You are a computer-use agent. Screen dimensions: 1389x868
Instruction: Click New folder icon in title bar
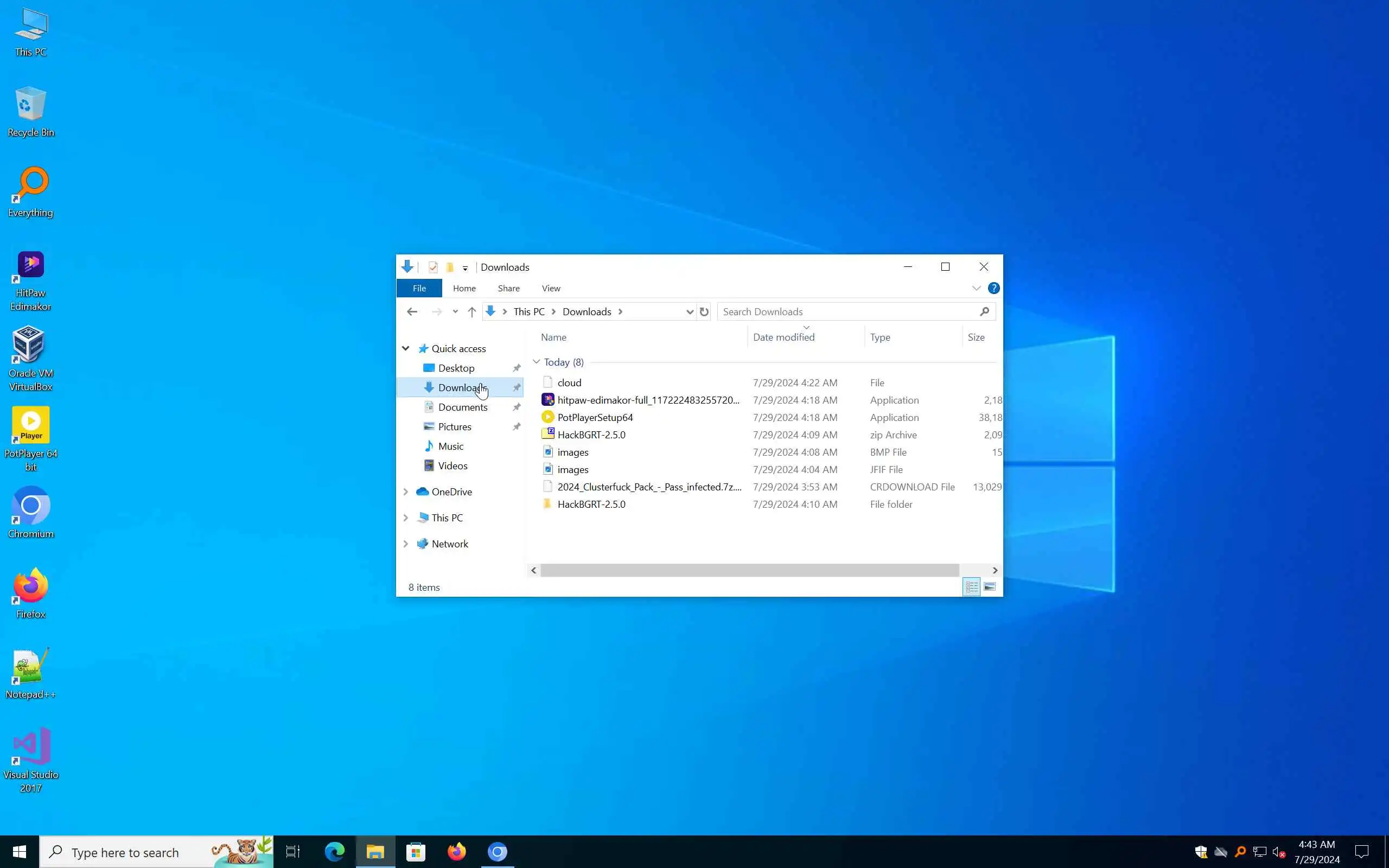click(x=450, y=267)
